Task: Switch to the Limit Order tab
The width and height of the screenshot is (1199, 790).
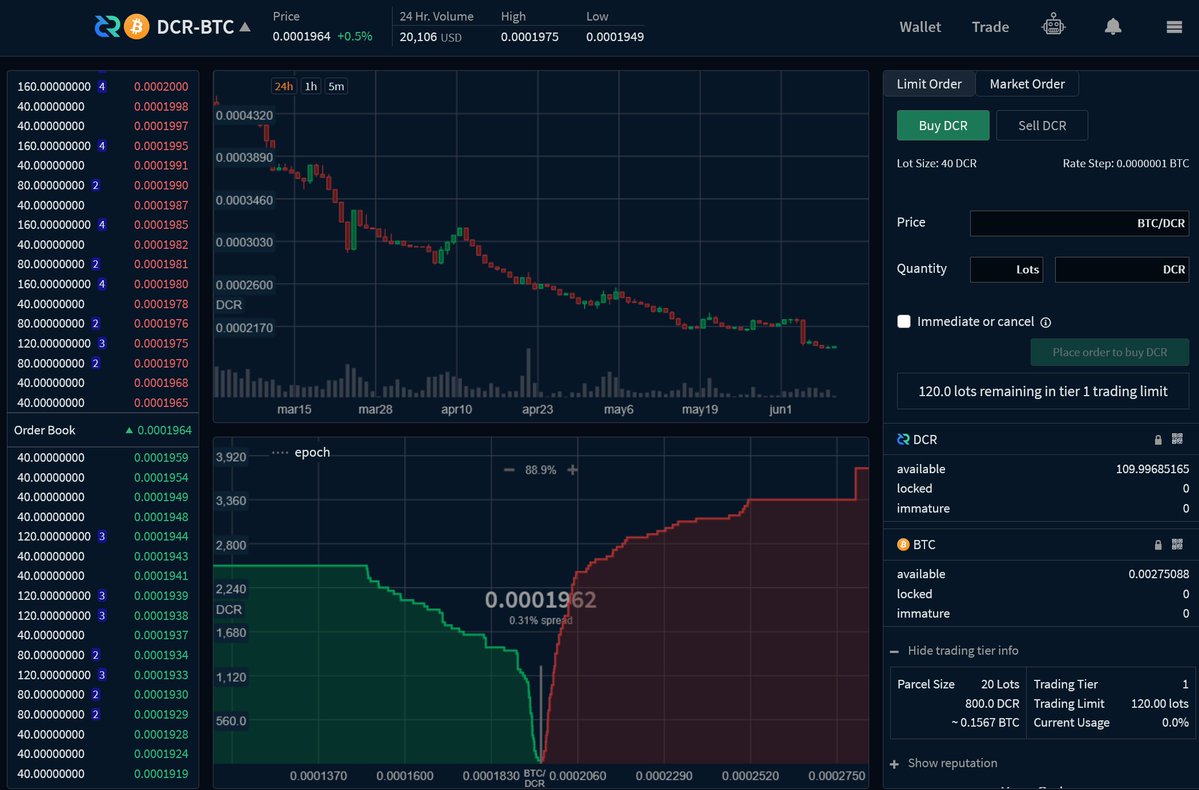Action: click(929, 83)
